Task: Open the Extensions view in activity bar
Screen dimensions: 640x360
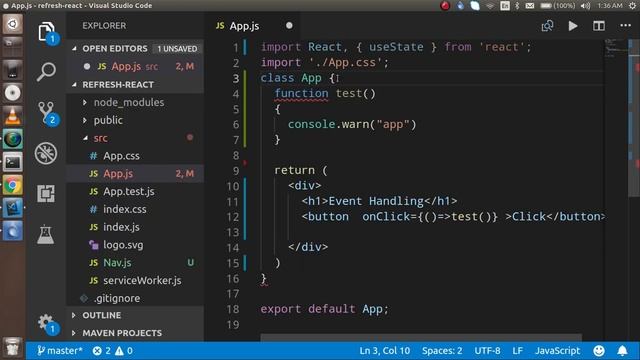Action: pos(46,193)
